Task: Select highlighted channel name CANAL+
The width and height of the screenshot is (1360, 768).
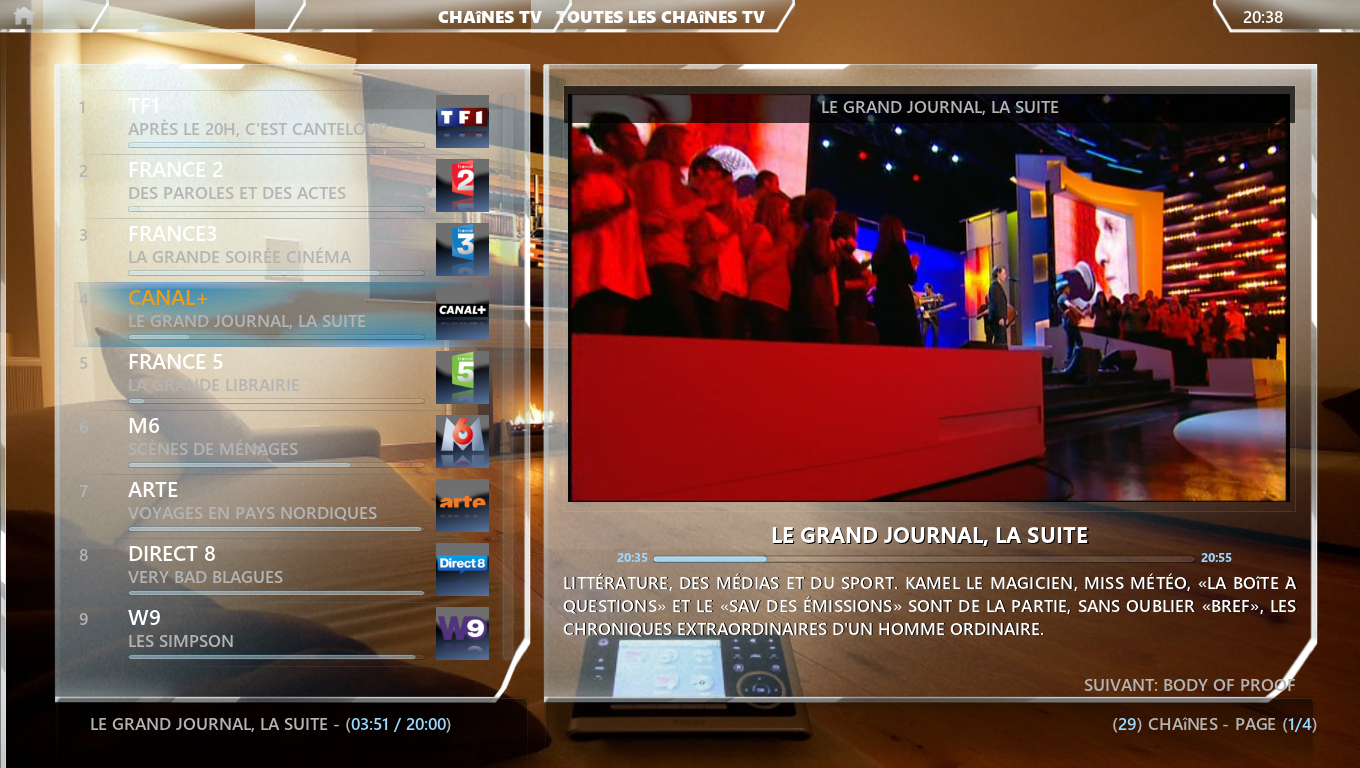Action: (x=167, y=298)
